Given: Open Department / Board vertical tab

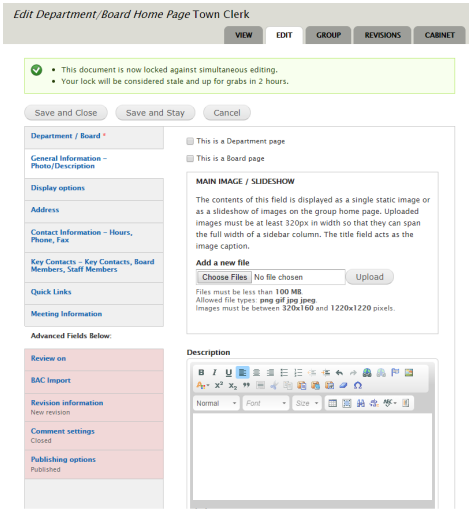Looking at the screenshot, I should pos(94,137).
